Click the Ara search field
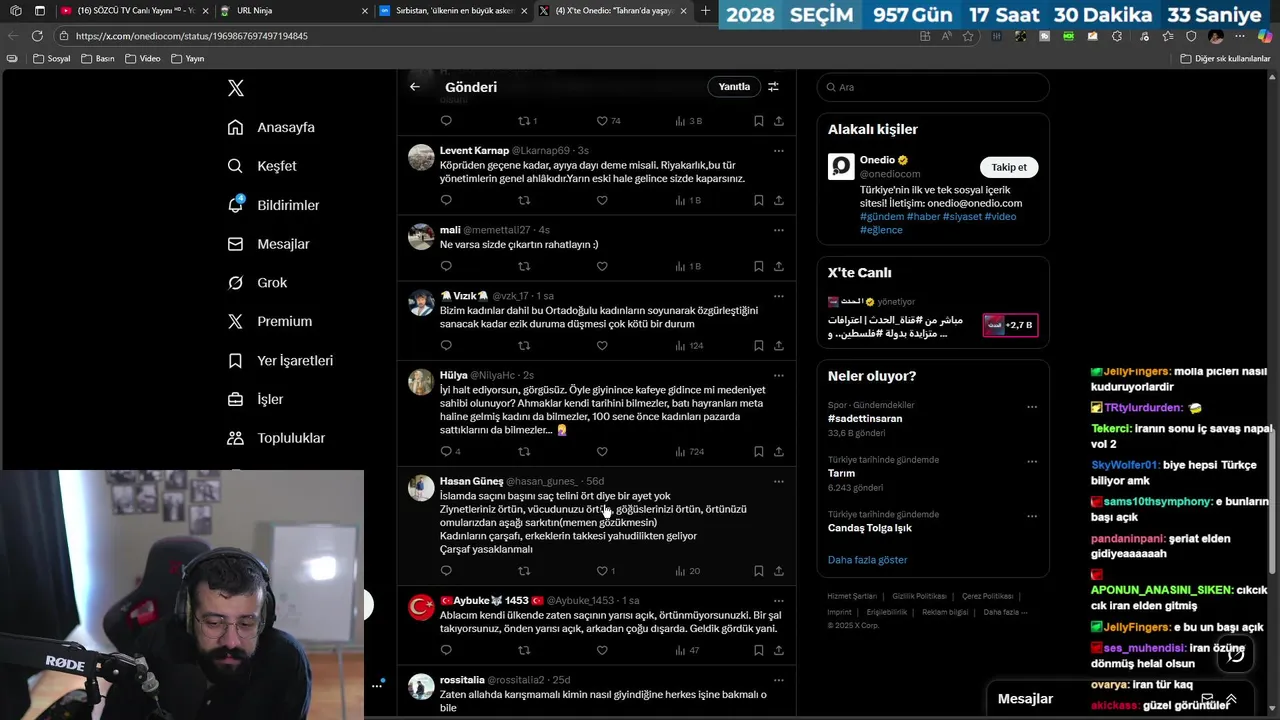This screenshot has height=720, width=1280. (x=933, y=87)
